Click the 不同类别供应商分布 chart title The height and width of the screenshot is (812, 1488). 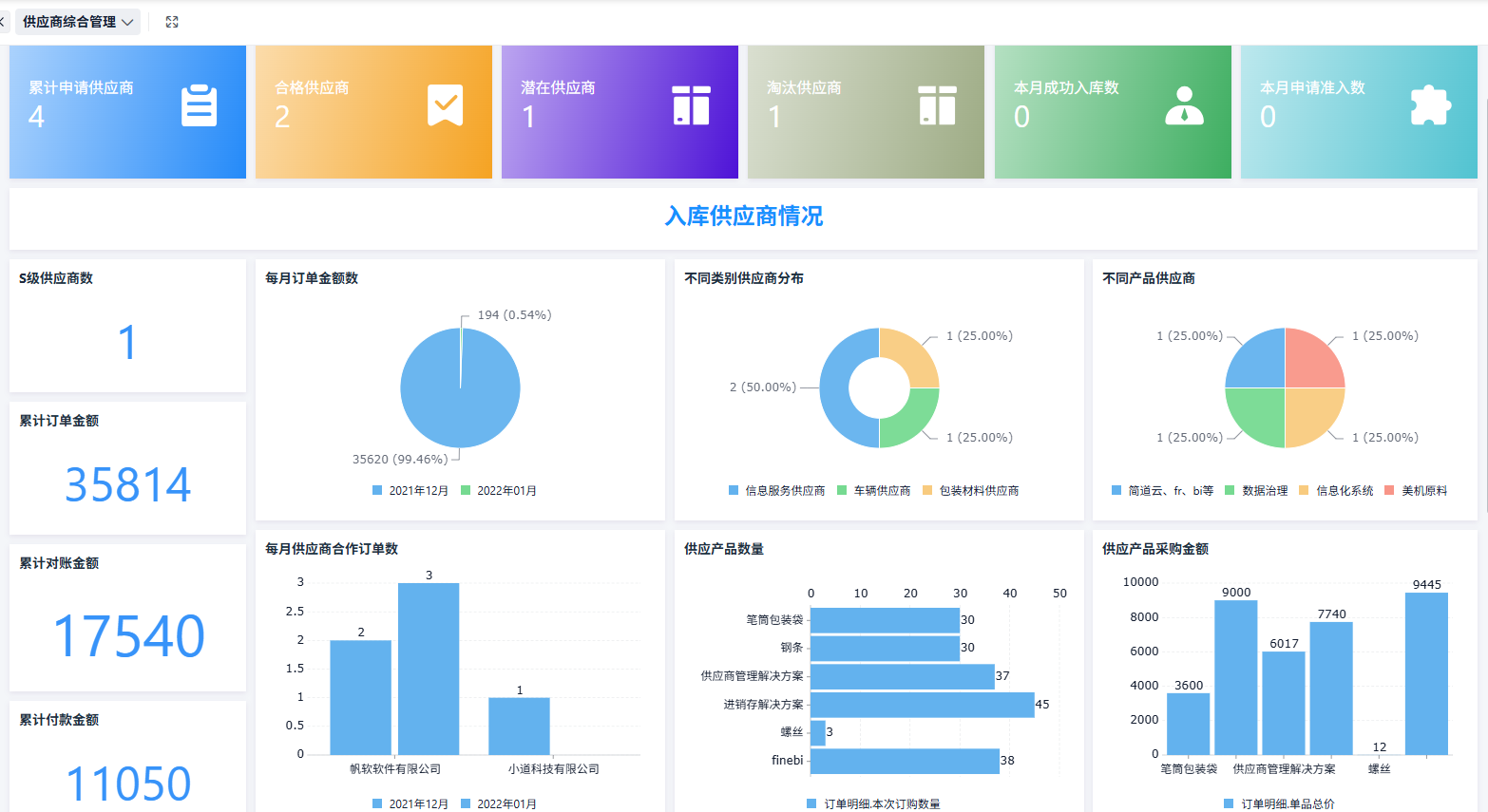(744, 278)
